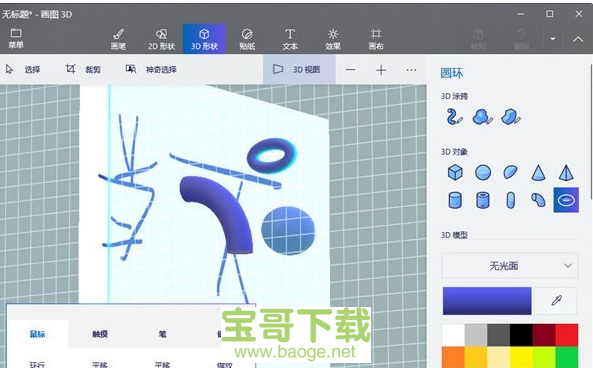Choose the light gray color swatch
This screenshot has width=593, height=368.
click(x=476, y=335)
